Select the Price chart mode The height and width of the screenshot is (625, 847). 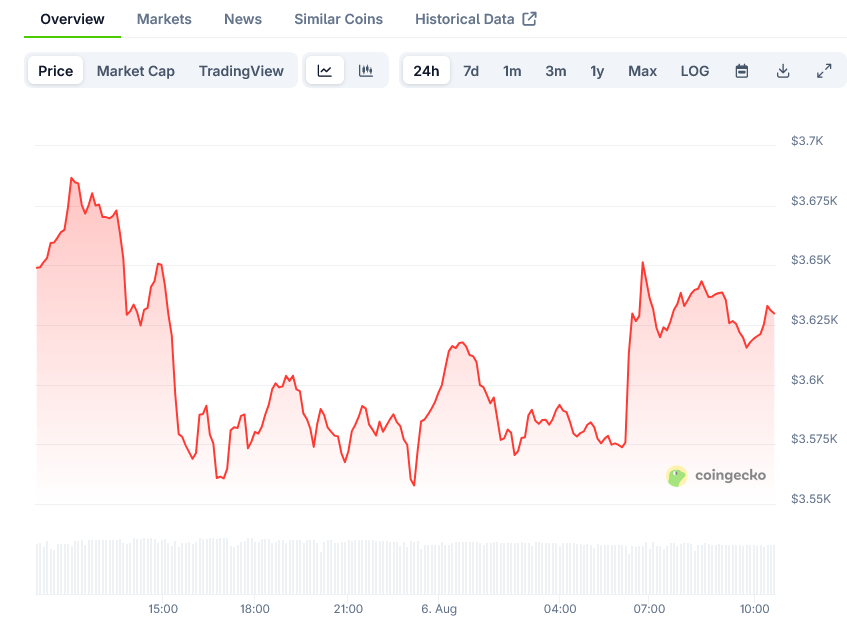[x=56, y=71]
